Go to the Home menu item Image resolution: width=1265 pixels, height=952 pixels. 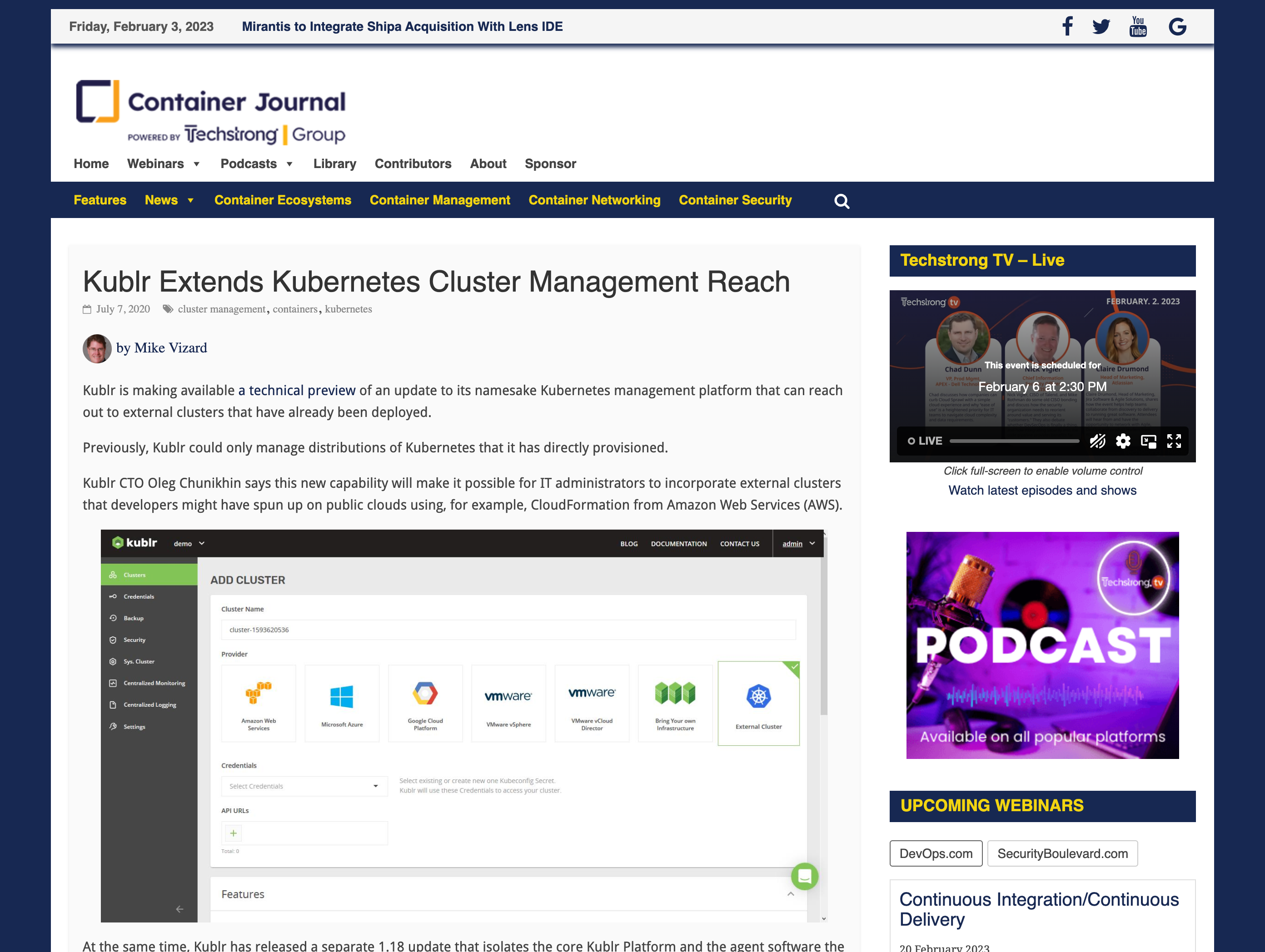pos(91,164)
